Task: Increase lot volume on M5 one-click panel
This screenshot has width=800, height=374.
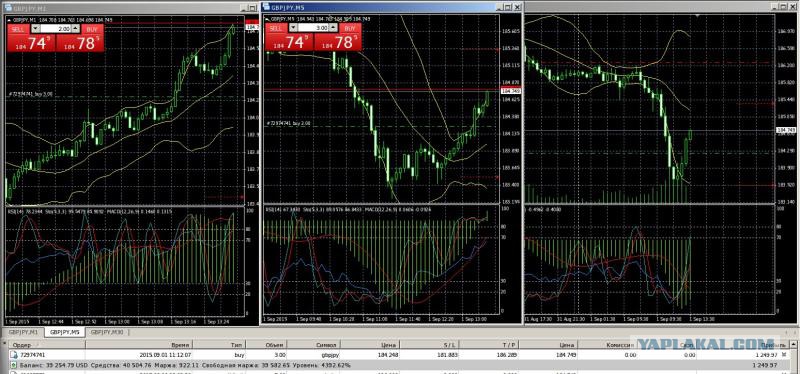Action: click(x=334, y=29)
